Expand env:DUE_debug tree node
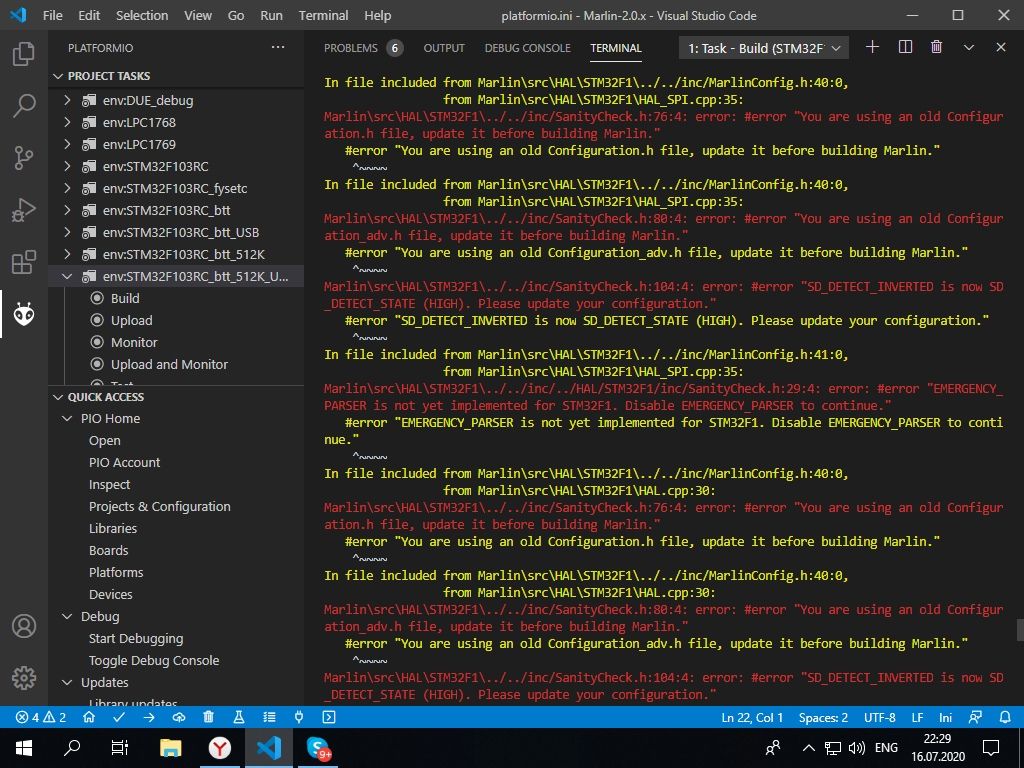Screen dimensions: 1024x768 [67, 101]
